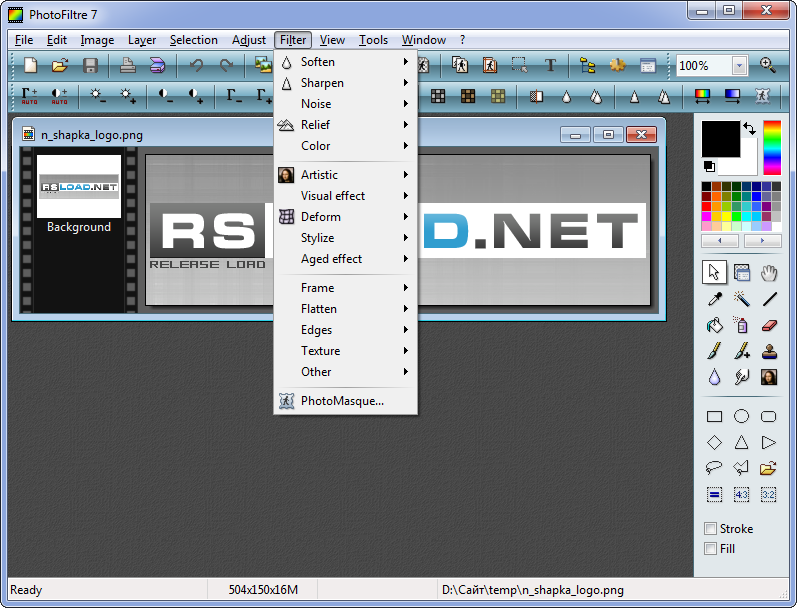Open the Tools menu
Image resolution: width=797 pixels, height=608 pixels.
click(373, 40)
